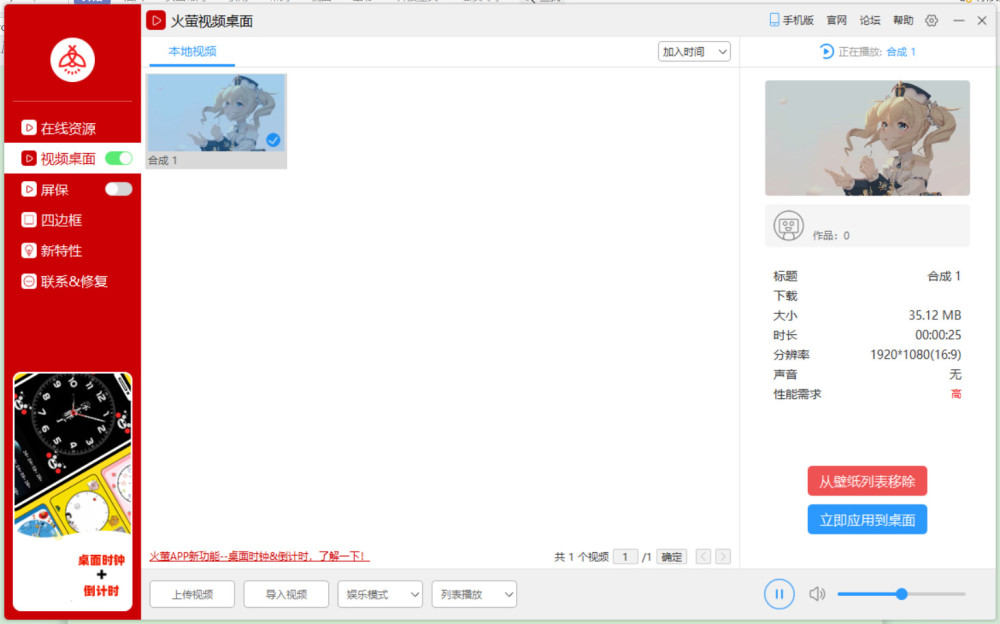The height and width of the screenshot is (624, 1000).
Task: Go to the previous page arrow
Action: pyautogui.click(x=703, y=556)
